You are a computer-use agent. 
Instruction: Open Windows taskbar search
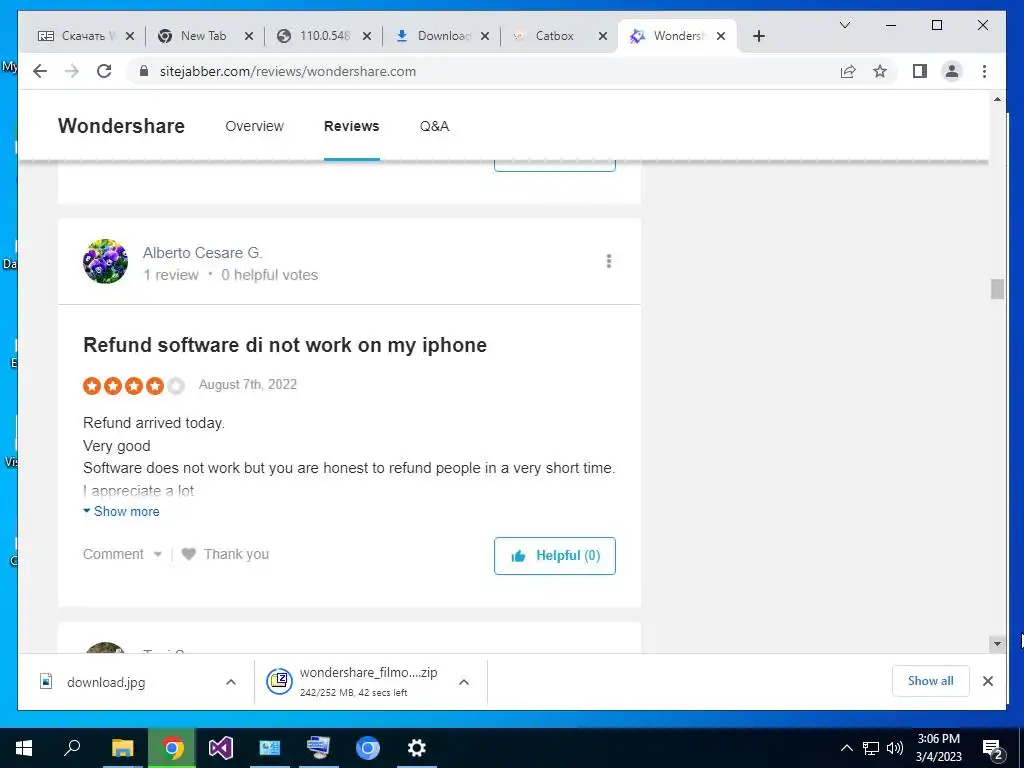point(72,748)
